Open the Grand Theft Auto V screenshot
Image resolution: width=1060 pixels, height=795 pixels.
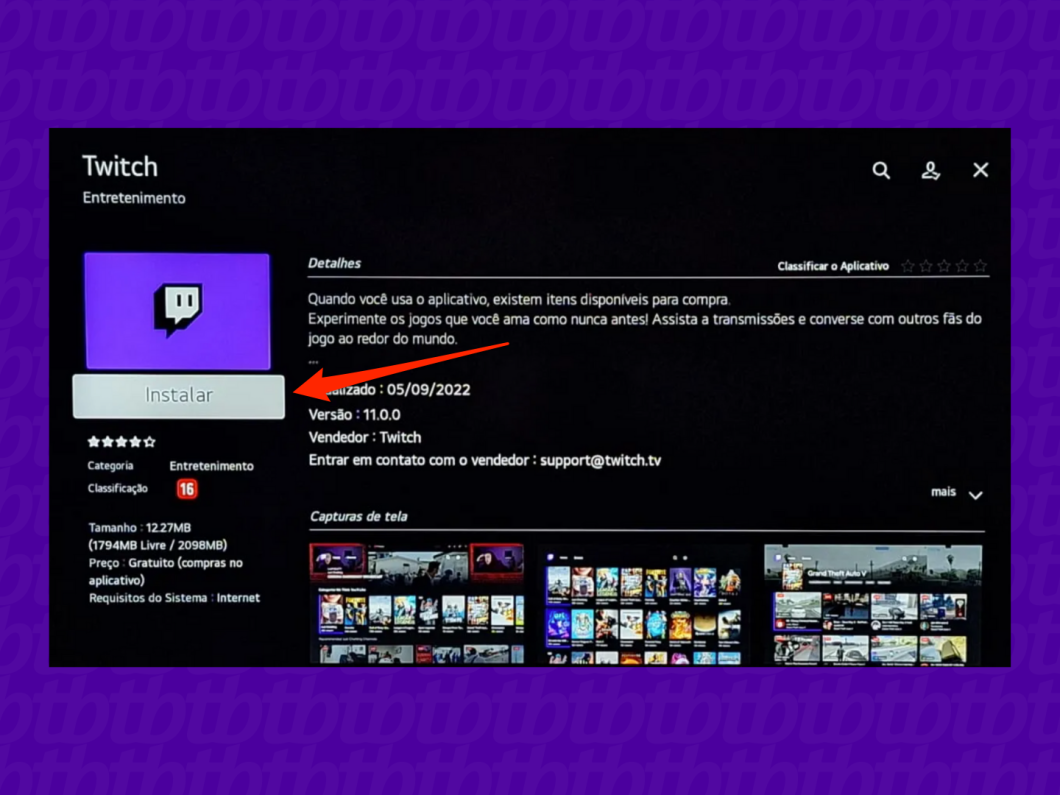[x=873, y=605]
